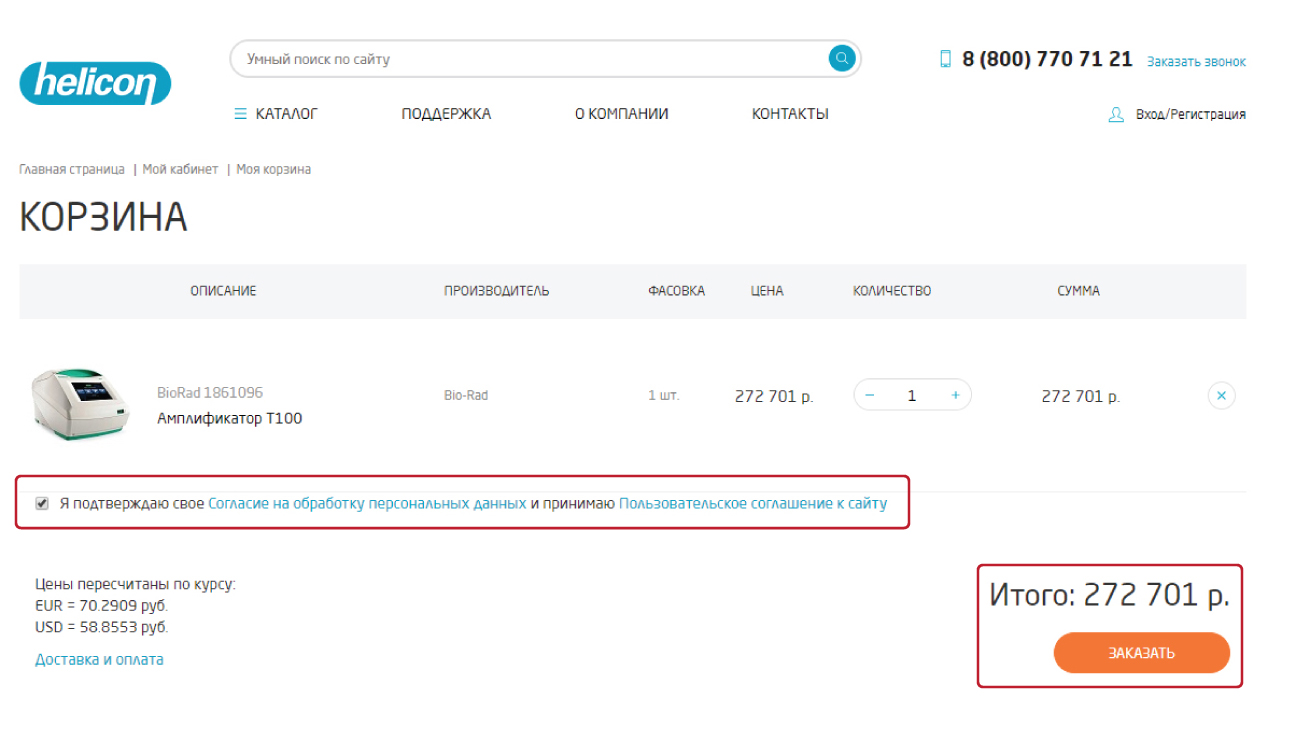Image resolution: width=1296 pixels, height=749 pixels.
Task: Click the КОРЗИНА page heading
Action: [103, 217]
